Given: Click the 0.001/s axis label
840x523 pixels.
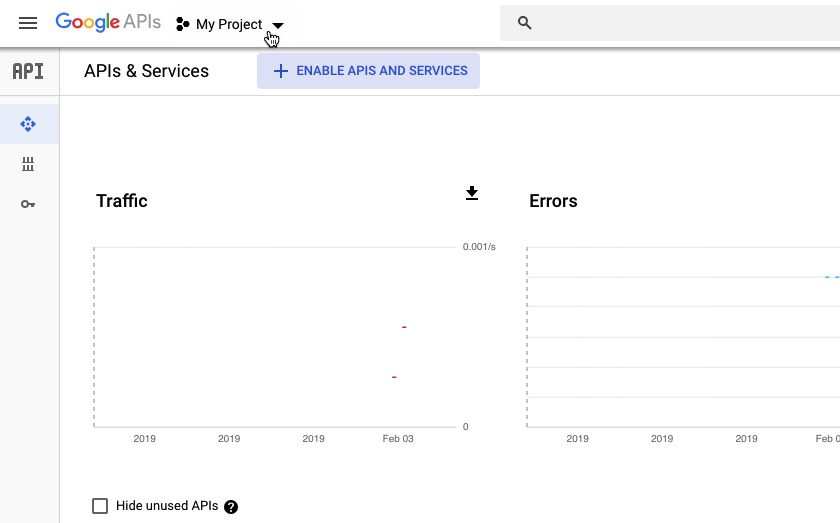Looking at the screenshot, I should [x=479, y=246].
